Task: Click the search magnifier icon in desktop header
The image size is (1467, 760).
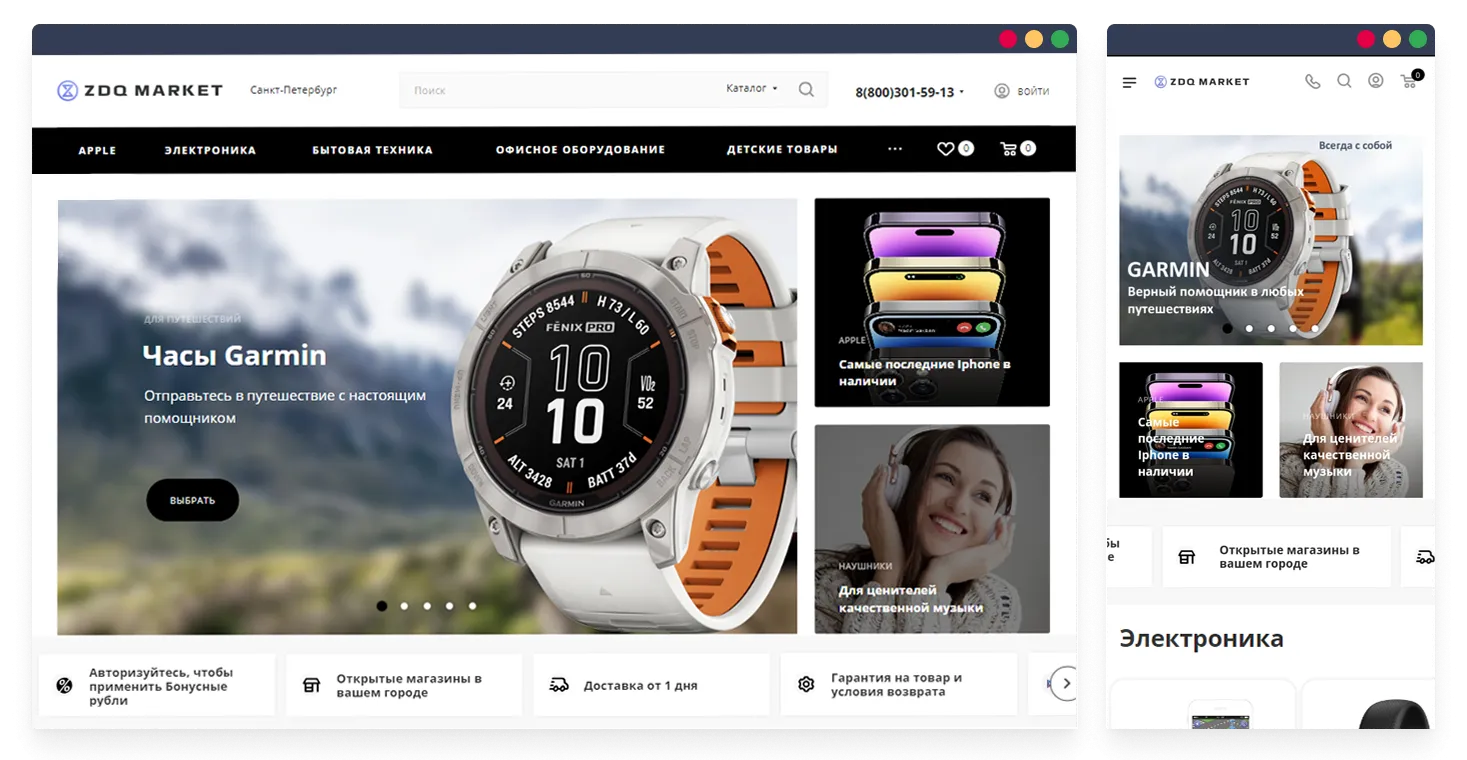Action: pos(806,90)
